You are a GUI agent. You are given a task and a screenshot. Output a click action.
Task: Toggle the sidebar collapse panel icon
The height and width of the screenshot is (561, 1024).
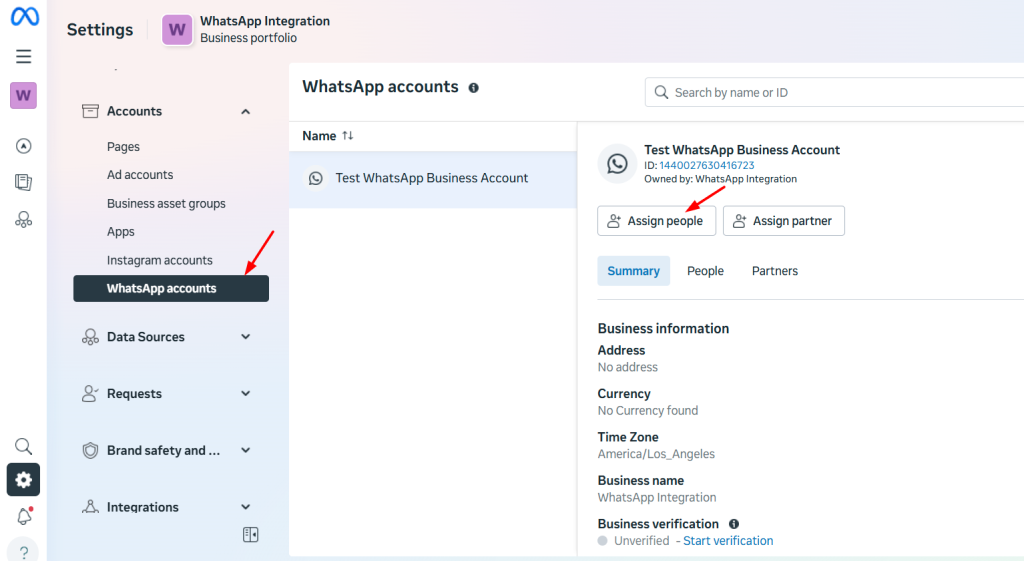pyautogui.click(x=251, y=535)
